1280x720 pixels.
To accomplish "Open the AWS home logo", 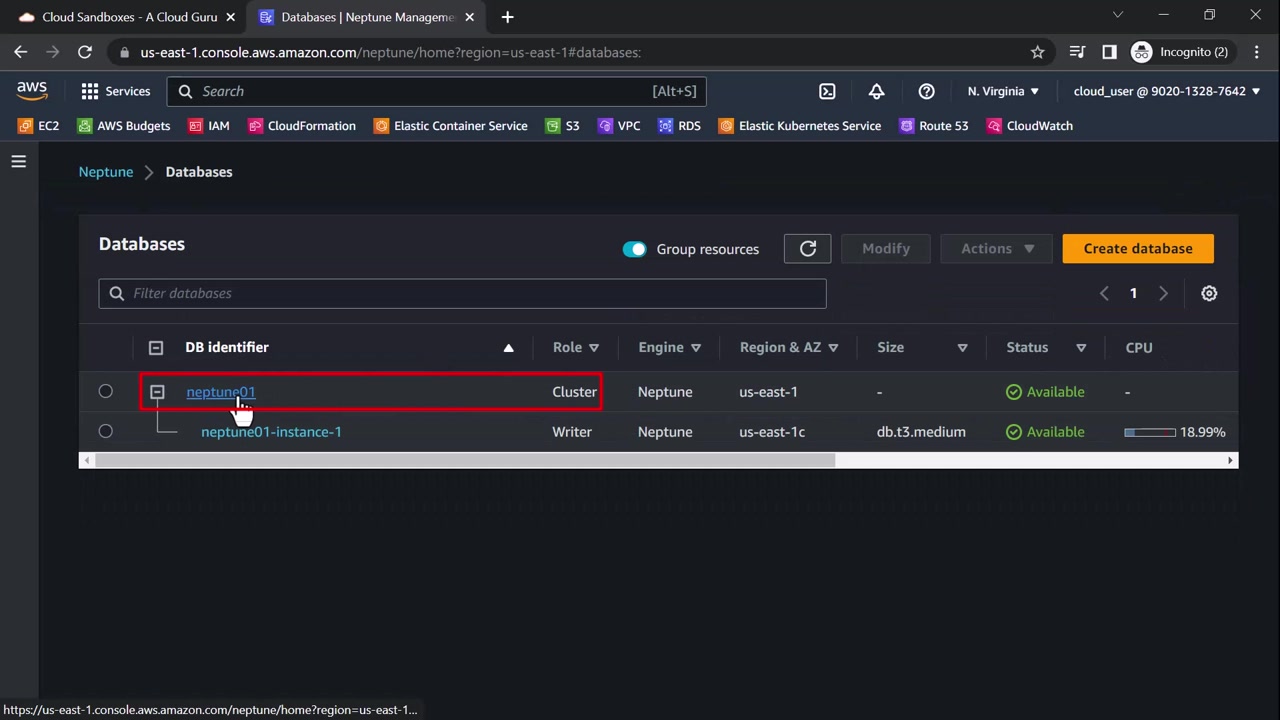I will click(32, 91).
